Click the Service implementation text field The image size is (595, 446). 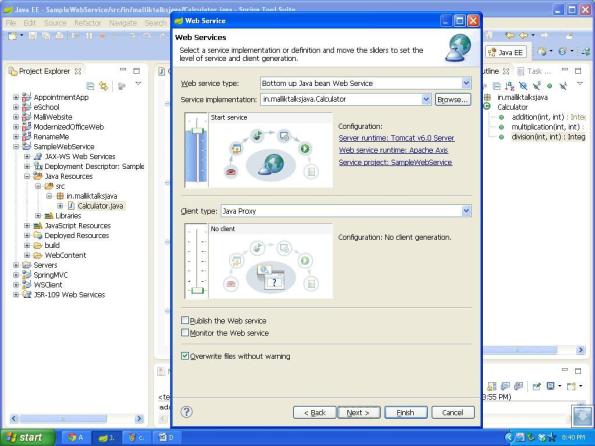[341, 99]
